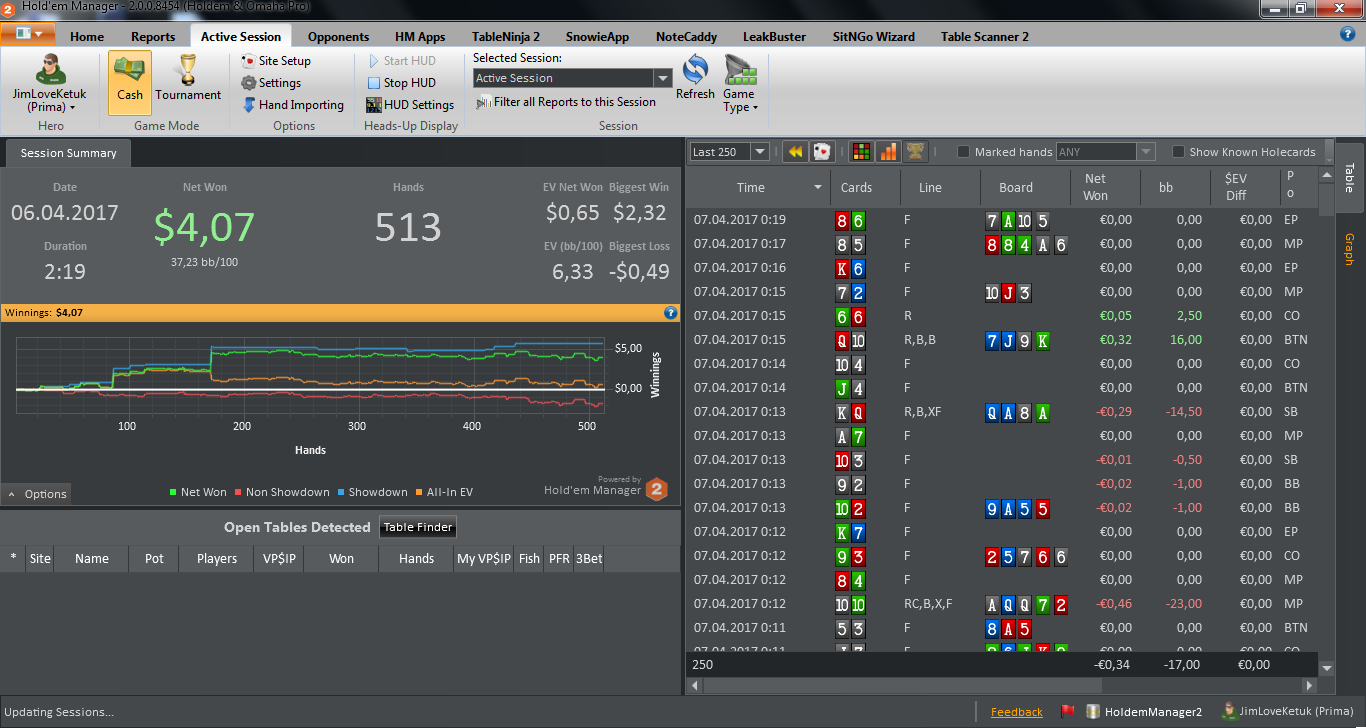
Task: Open the ribbon Settings gear option
Action: point(271,83)
